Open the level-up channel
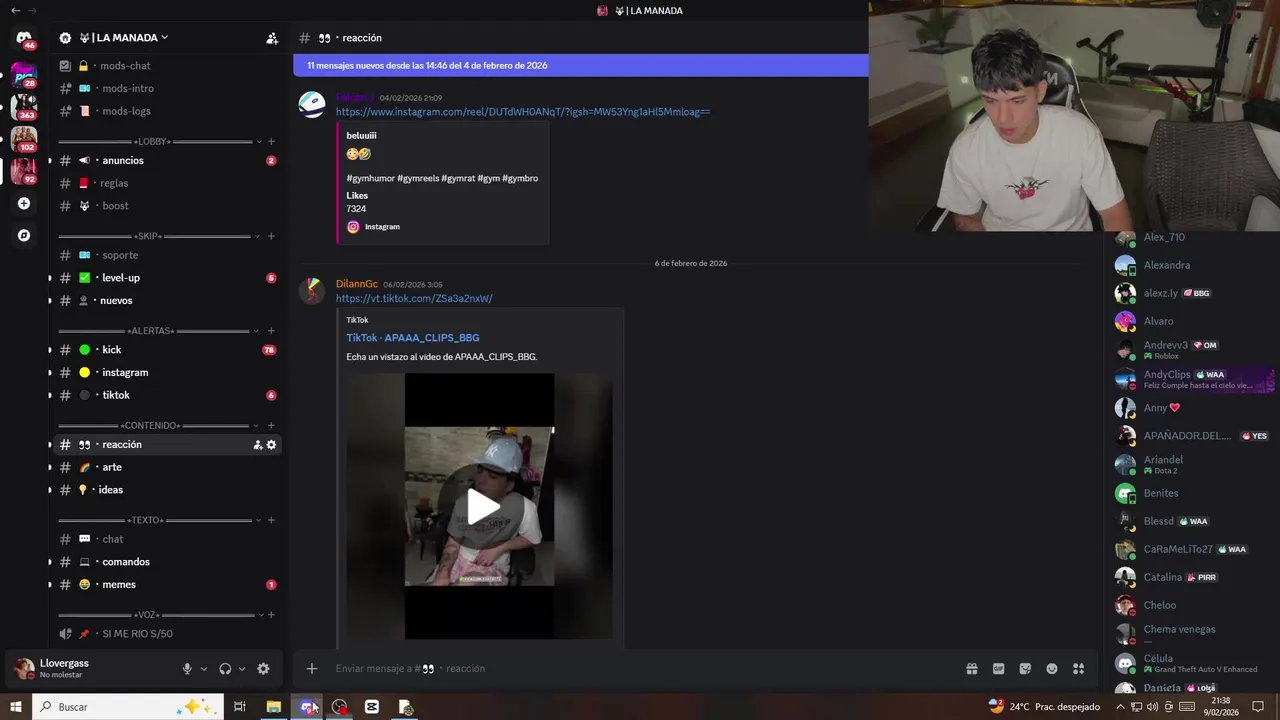 [167, 278]
